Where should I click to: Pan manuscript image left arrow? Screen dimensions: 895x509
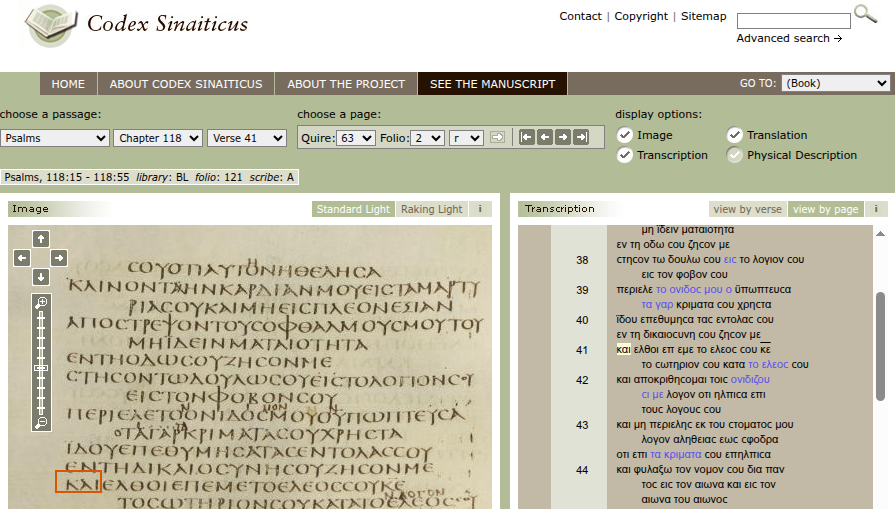pyautogui.click(x=22, y=258)
